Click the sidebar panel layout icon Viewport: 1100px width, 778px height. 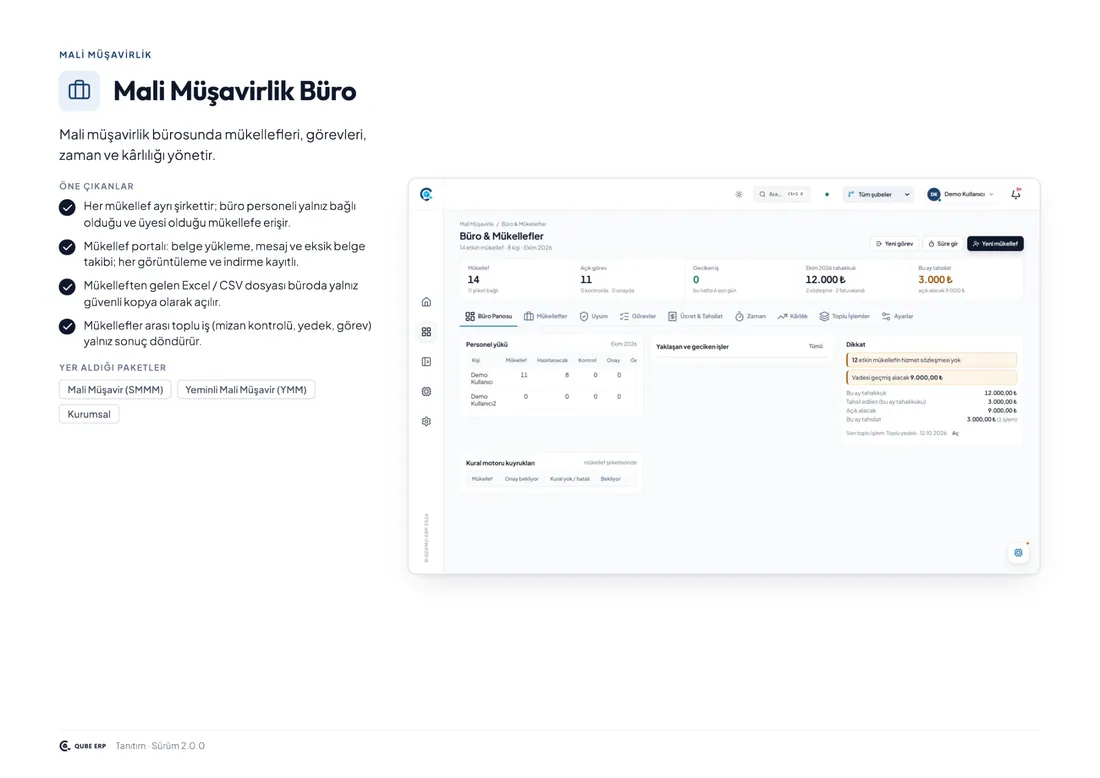(426, 361)
